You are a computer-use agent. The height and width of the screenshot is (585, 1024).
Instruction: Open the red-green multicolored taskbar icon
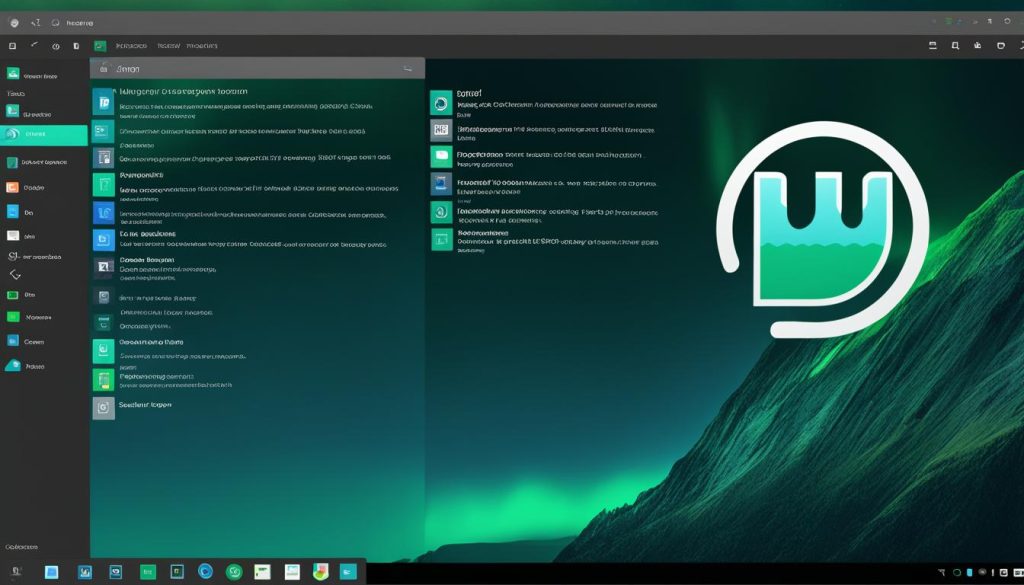(321, 572)
